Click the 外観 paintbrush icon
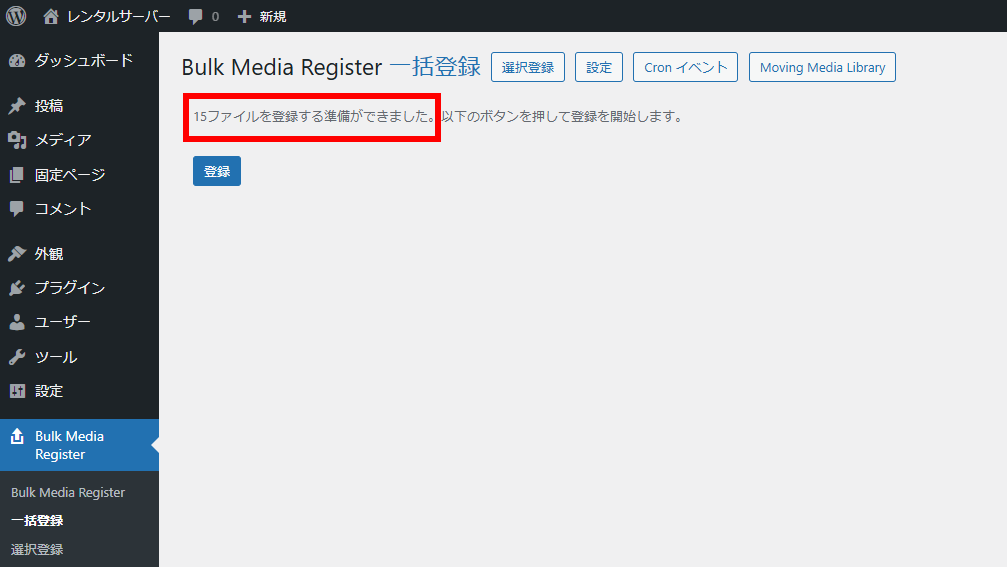1007x567 pixels. [17, 254]
